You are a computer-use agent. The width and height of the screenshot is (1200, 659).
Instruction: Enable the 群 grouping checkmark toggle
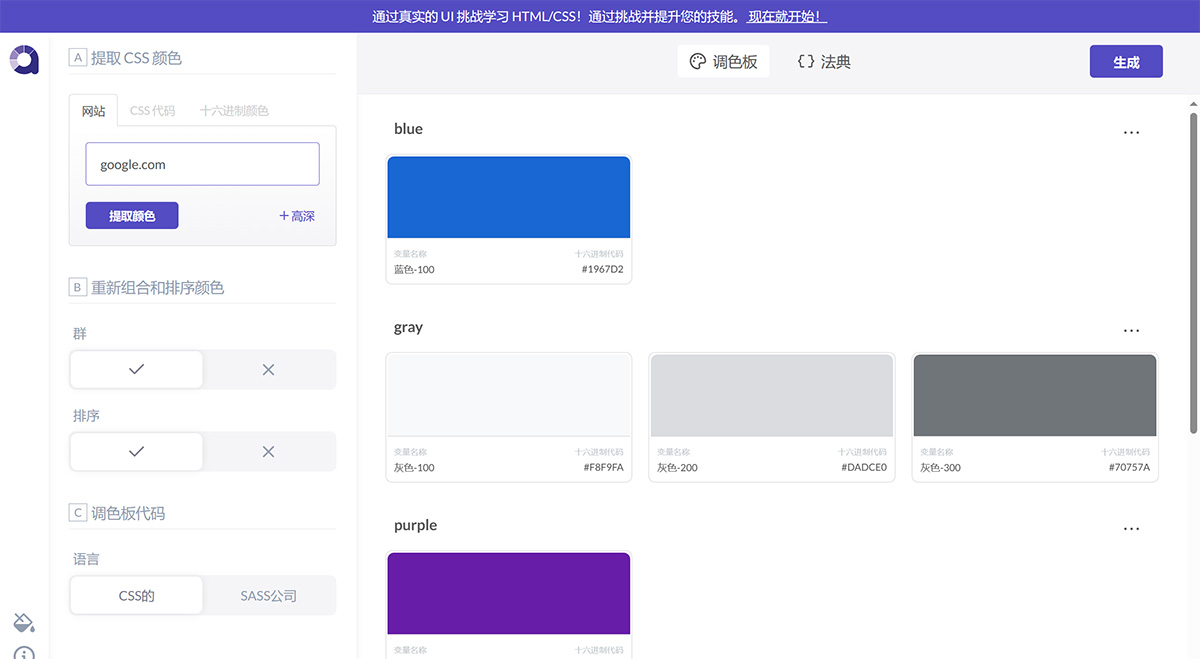136,369
